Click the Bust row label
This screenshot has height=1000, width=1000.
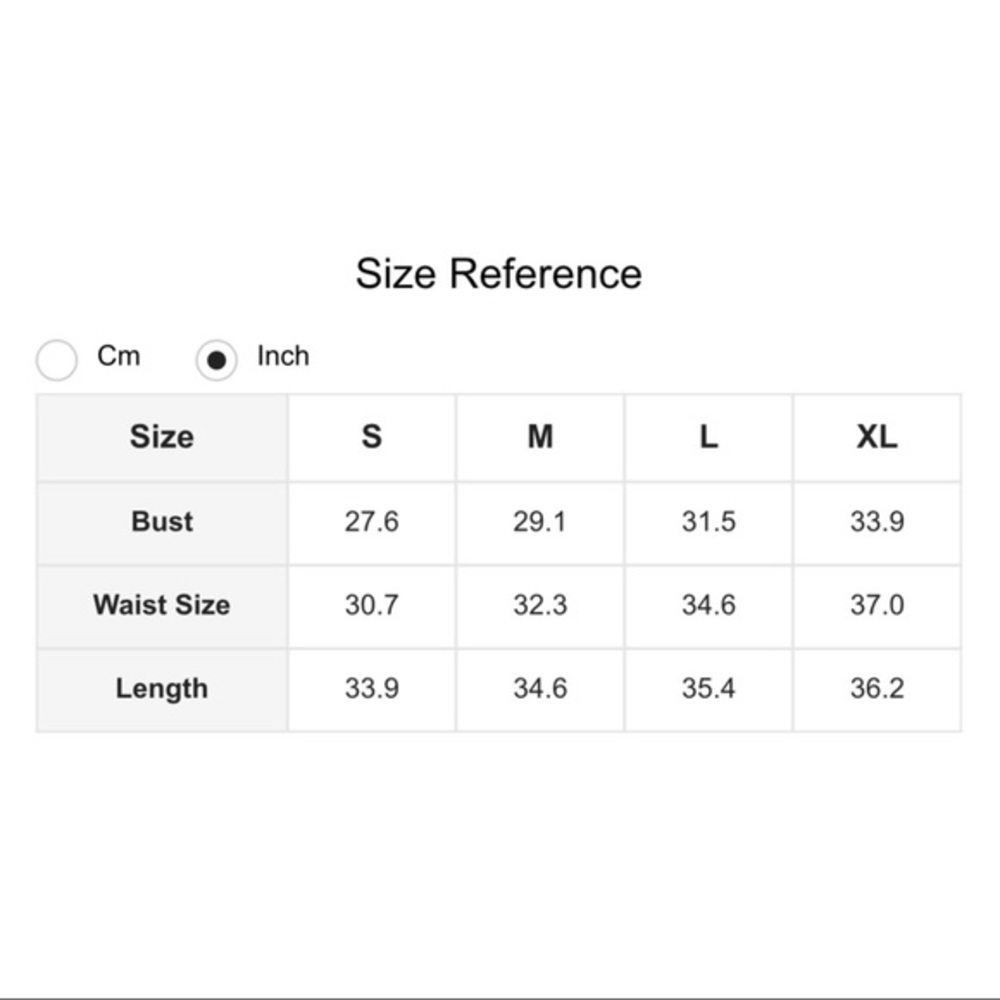[162, 522]
